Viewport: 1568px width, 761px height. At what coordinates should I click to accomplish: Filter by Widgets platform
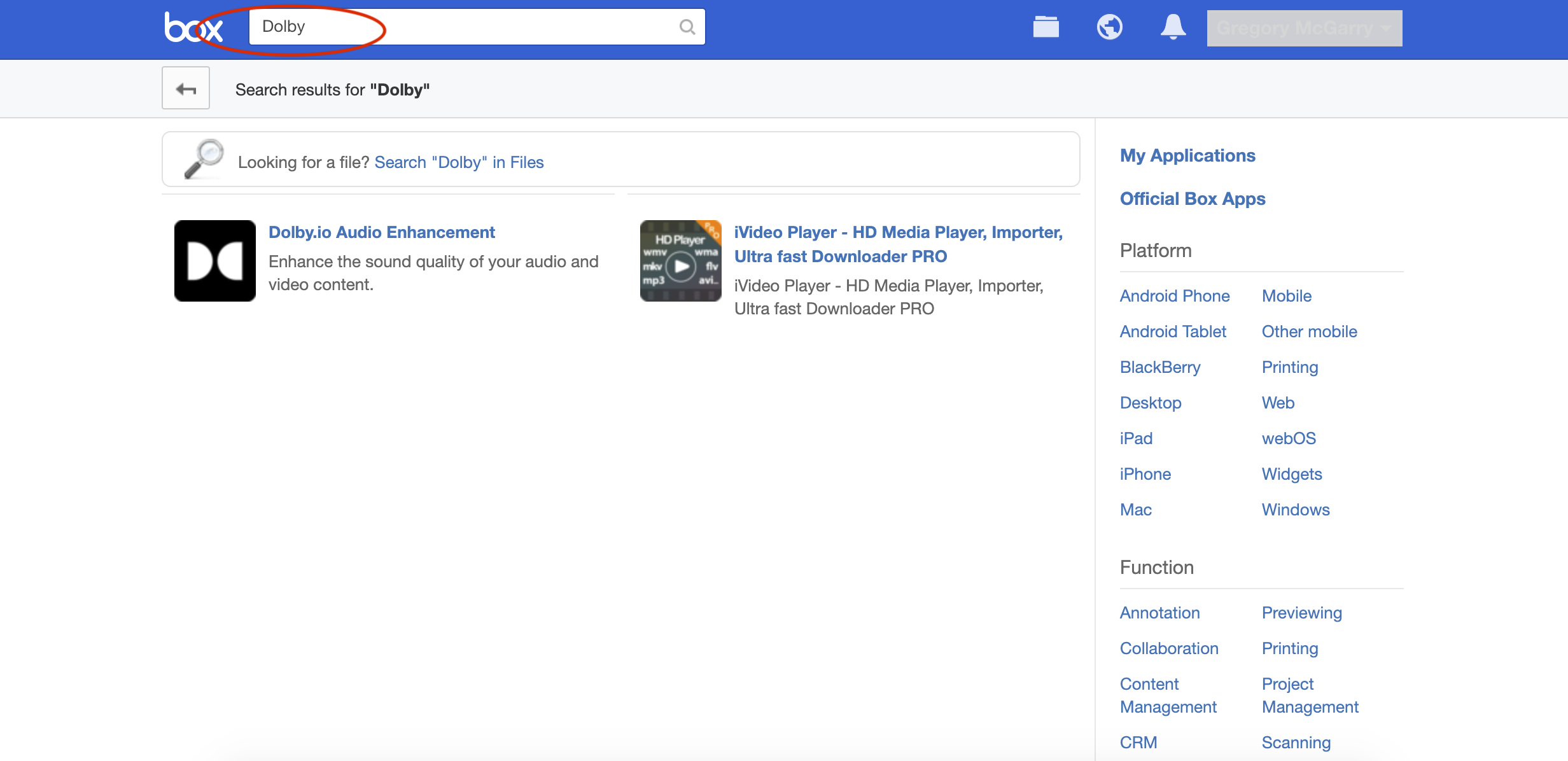(x=1292, y=474)
